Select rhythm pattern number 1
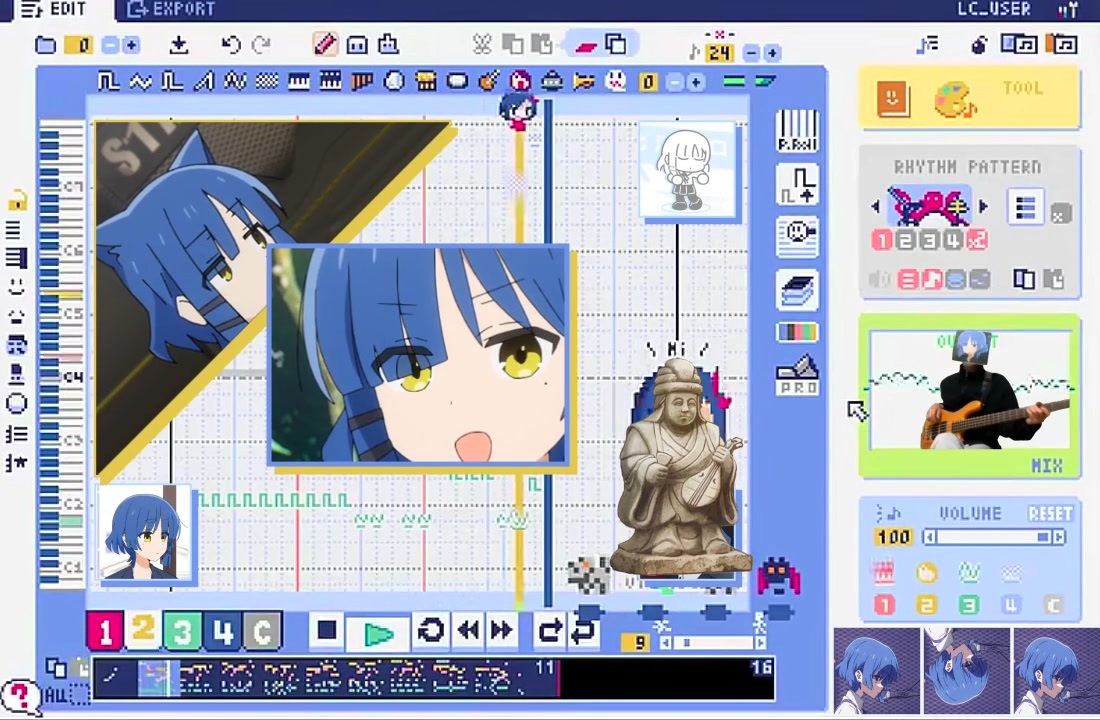Image resolution: width=1100 pixels, height=720 pixels. point(881,240)
